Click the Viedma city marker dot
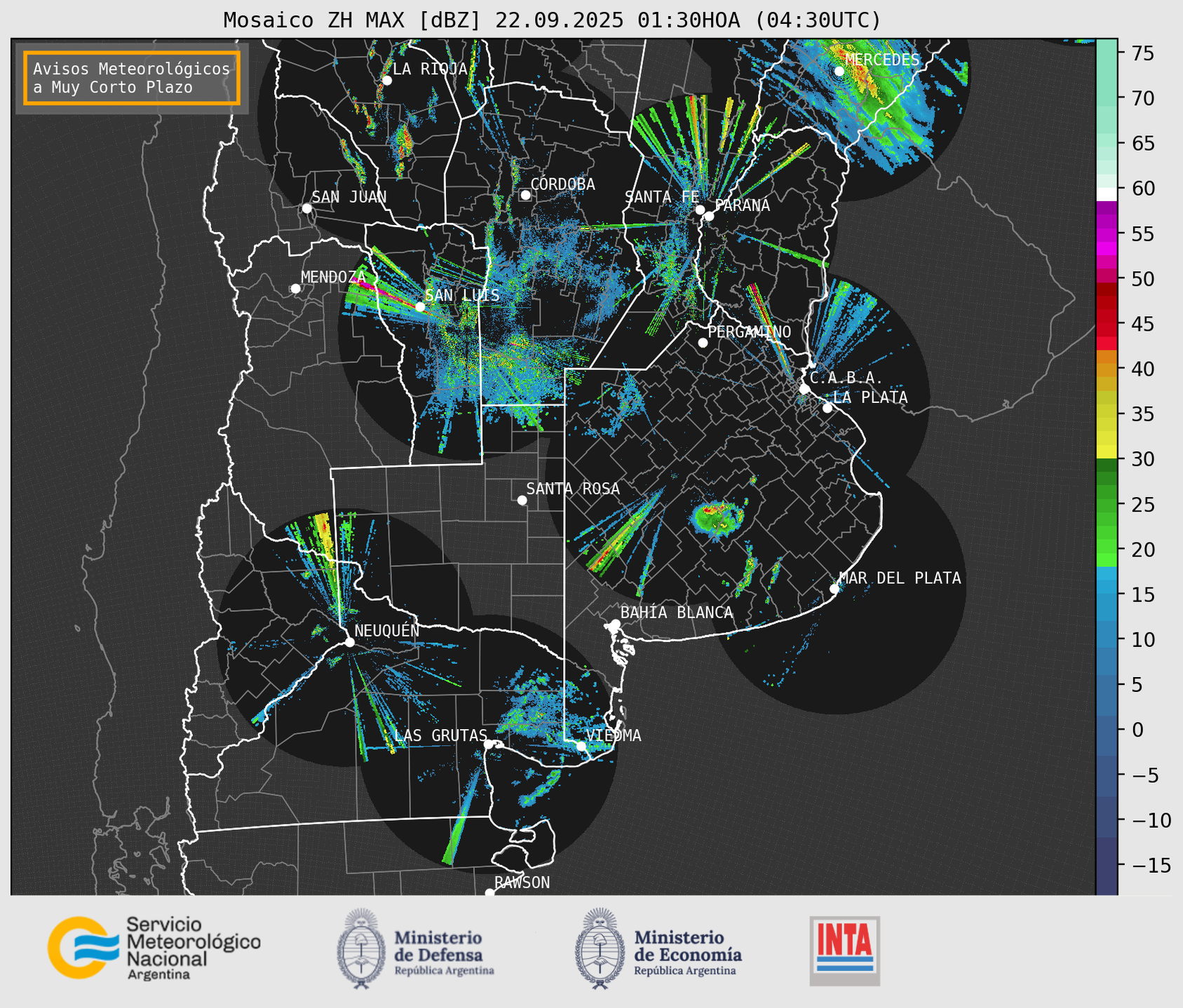This screenshot has height=1008, width=1183. point(581,746)
